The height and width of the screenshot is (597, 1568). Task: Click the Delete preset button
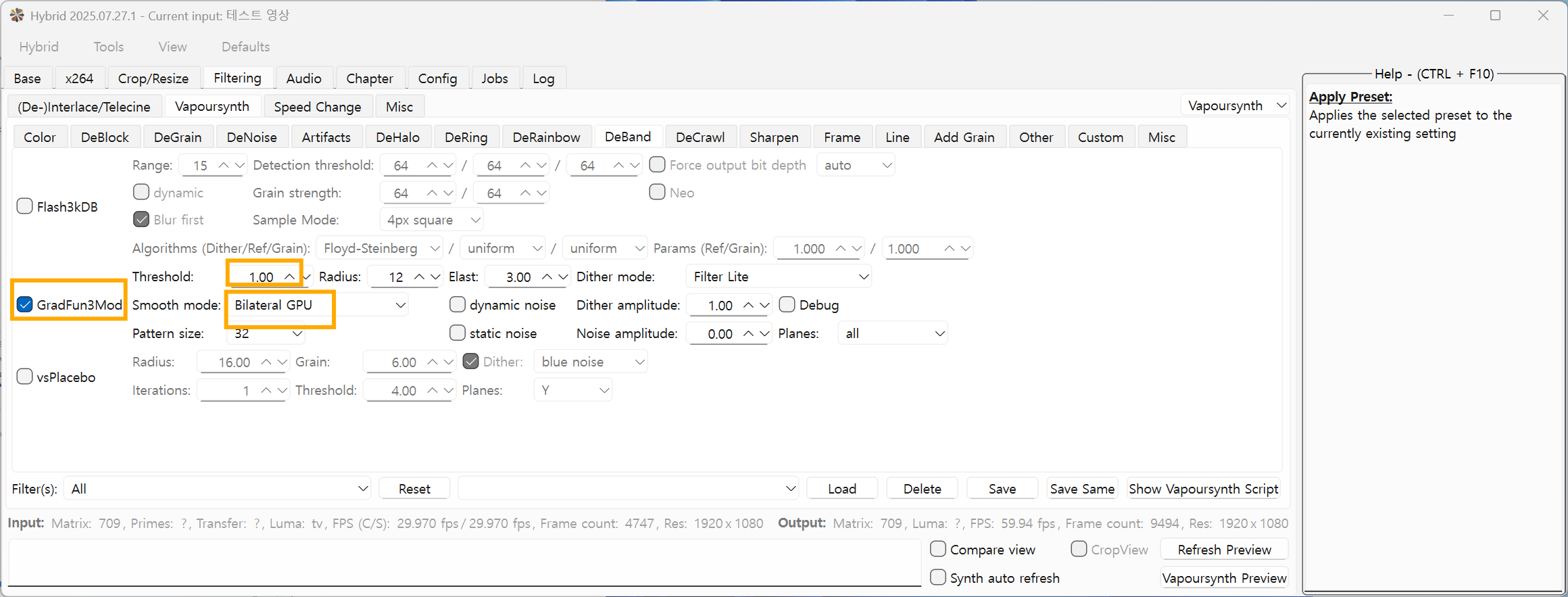[x=922, y=489]
